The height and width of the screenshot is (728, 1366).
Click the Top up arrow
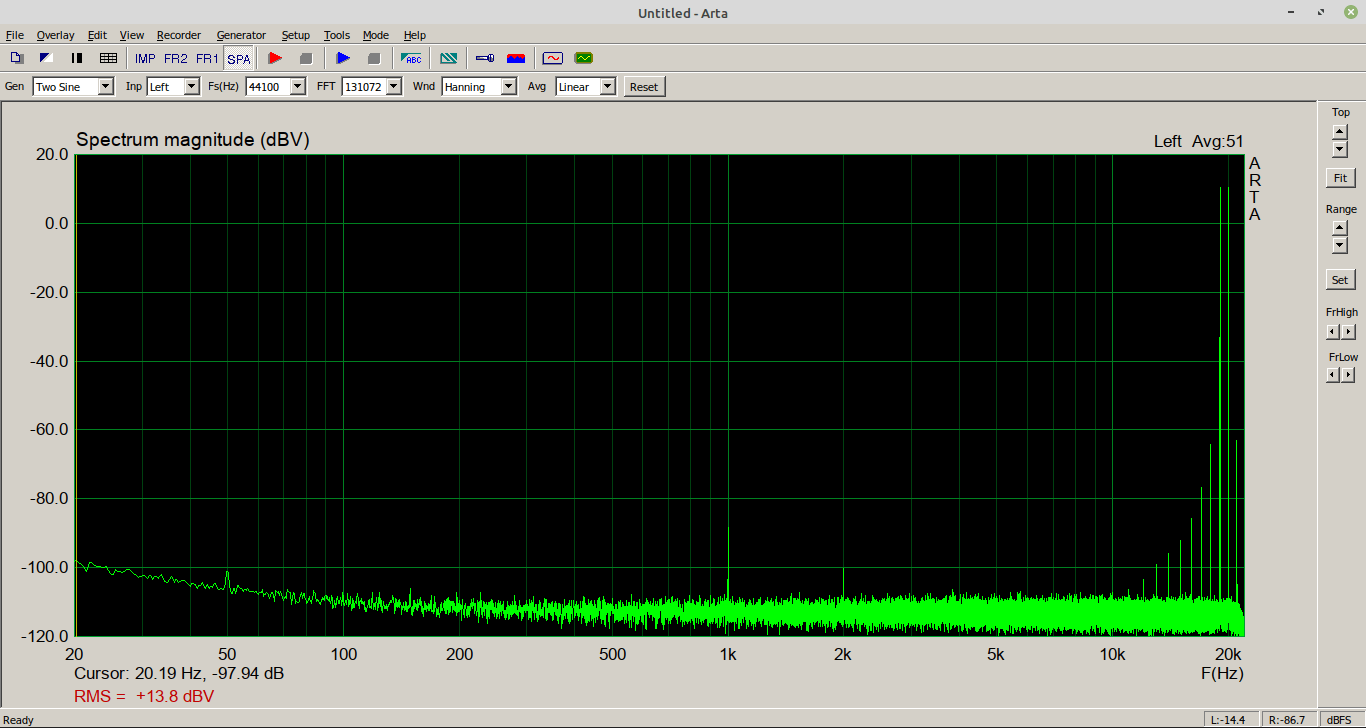point(1340,131)
